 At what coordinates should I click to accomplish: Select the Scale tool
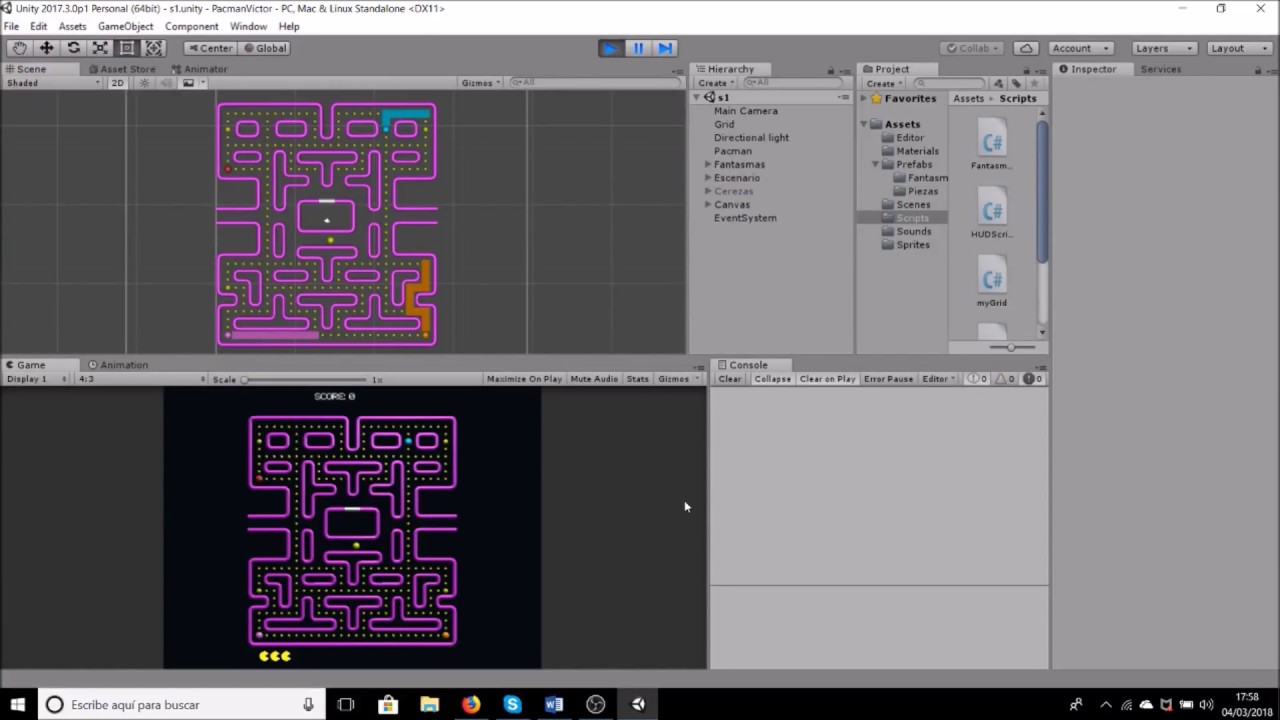(101, 48)
